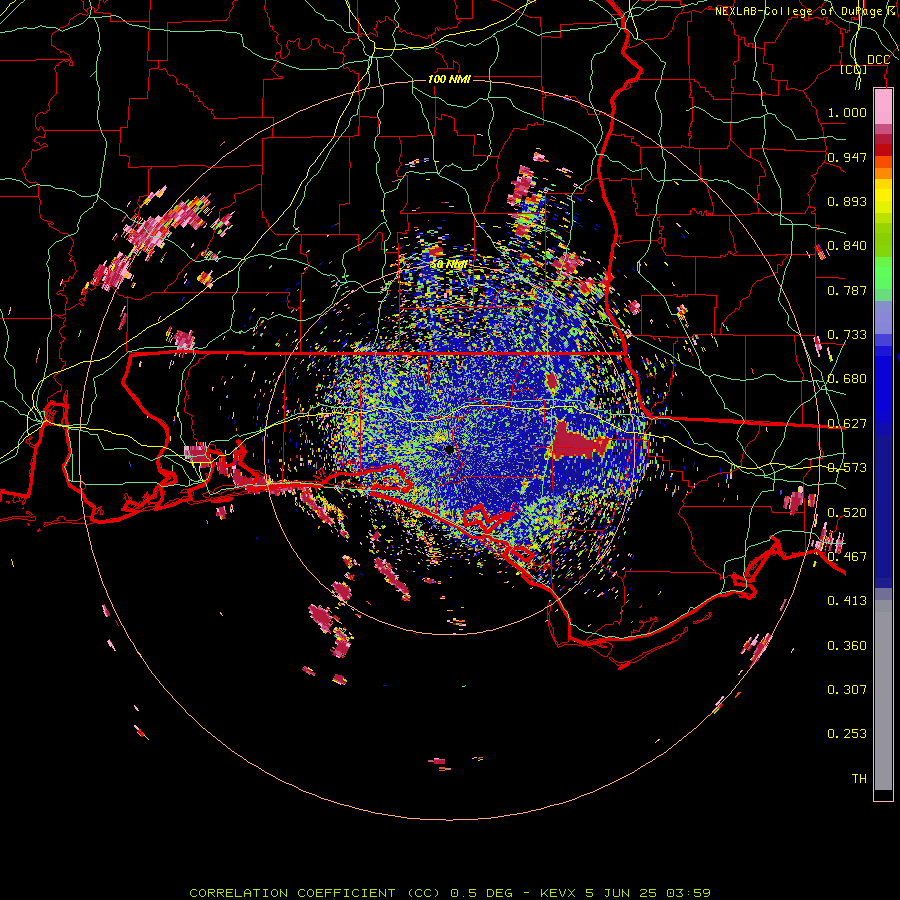Select the 0.733 scale value
900x900 pixels.
pyautogui.click(x=847, y=335)
